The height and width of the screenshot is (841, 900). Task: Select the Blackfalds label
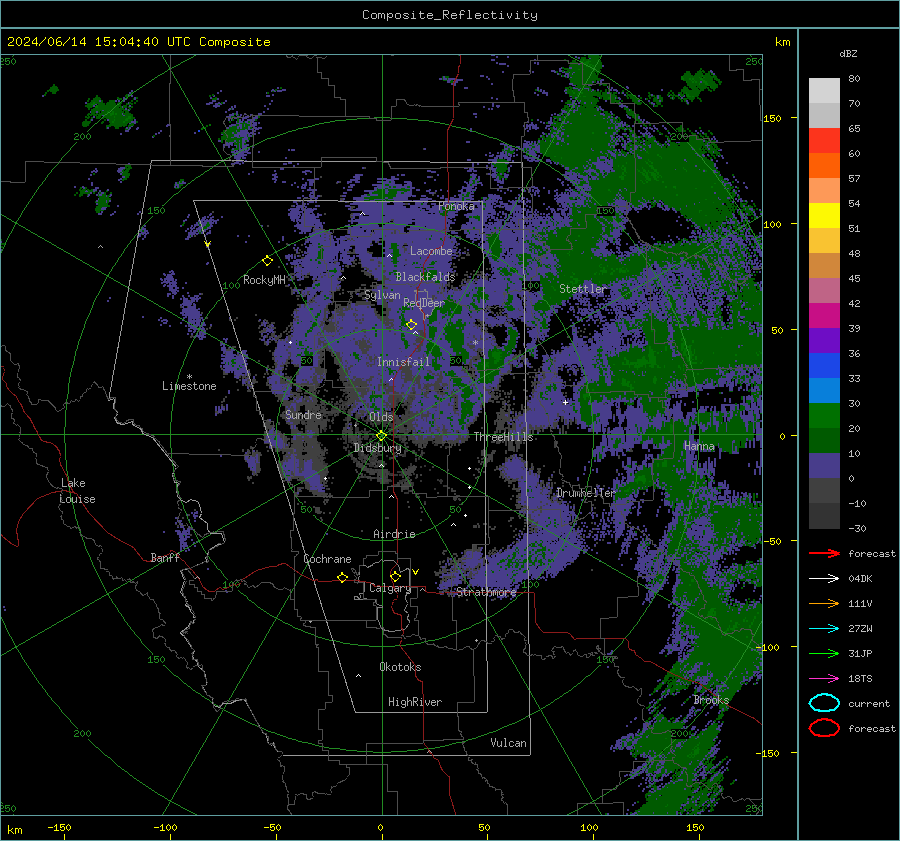425,277
